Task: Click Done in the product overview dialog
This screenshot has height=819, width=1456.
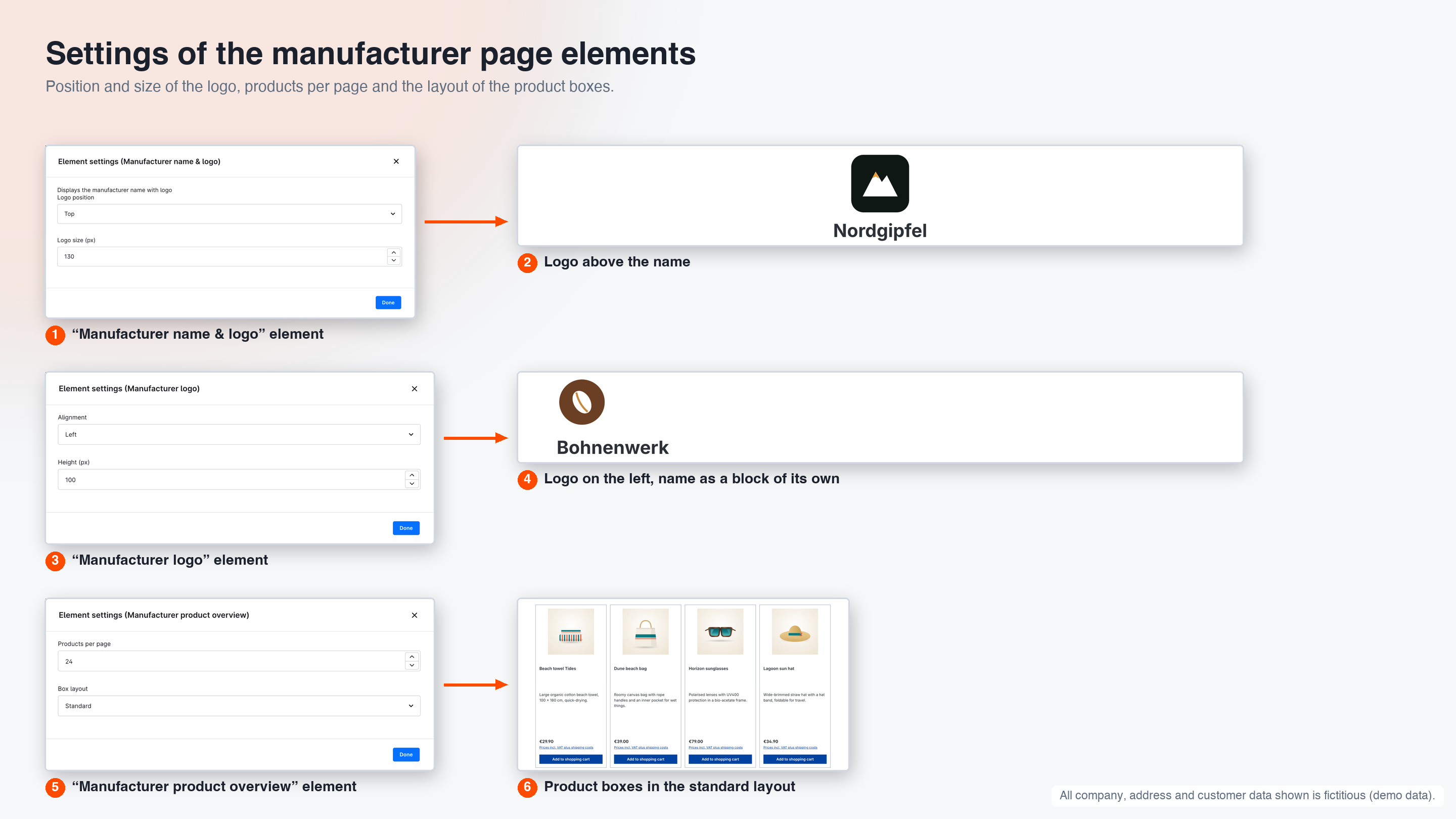Action: pyautogui.click(x=406, y=755)
